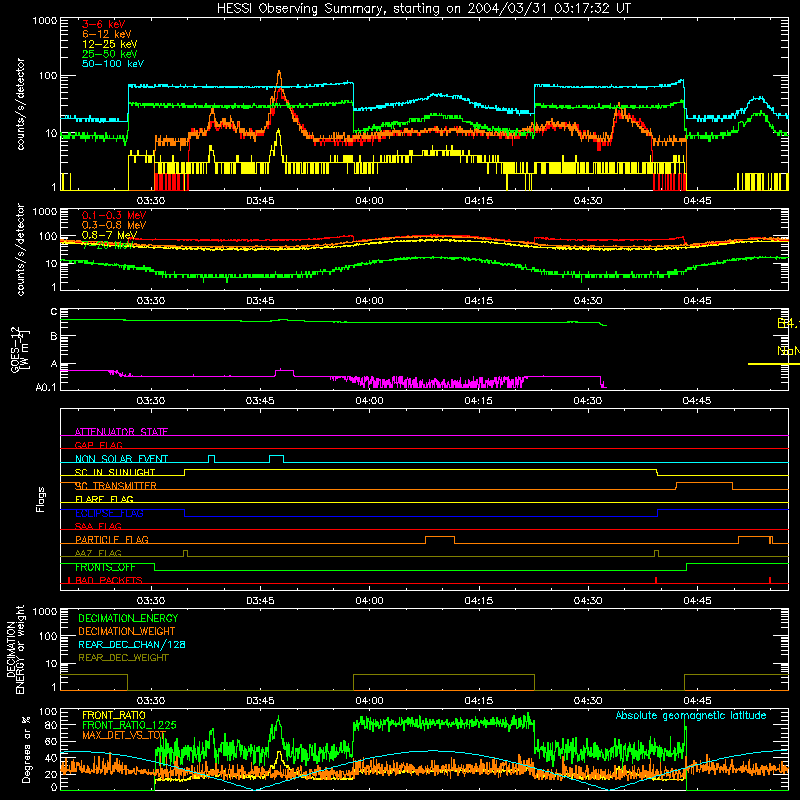
Task: Click 03:45 tick under the top keV plot
Action: 260,201
